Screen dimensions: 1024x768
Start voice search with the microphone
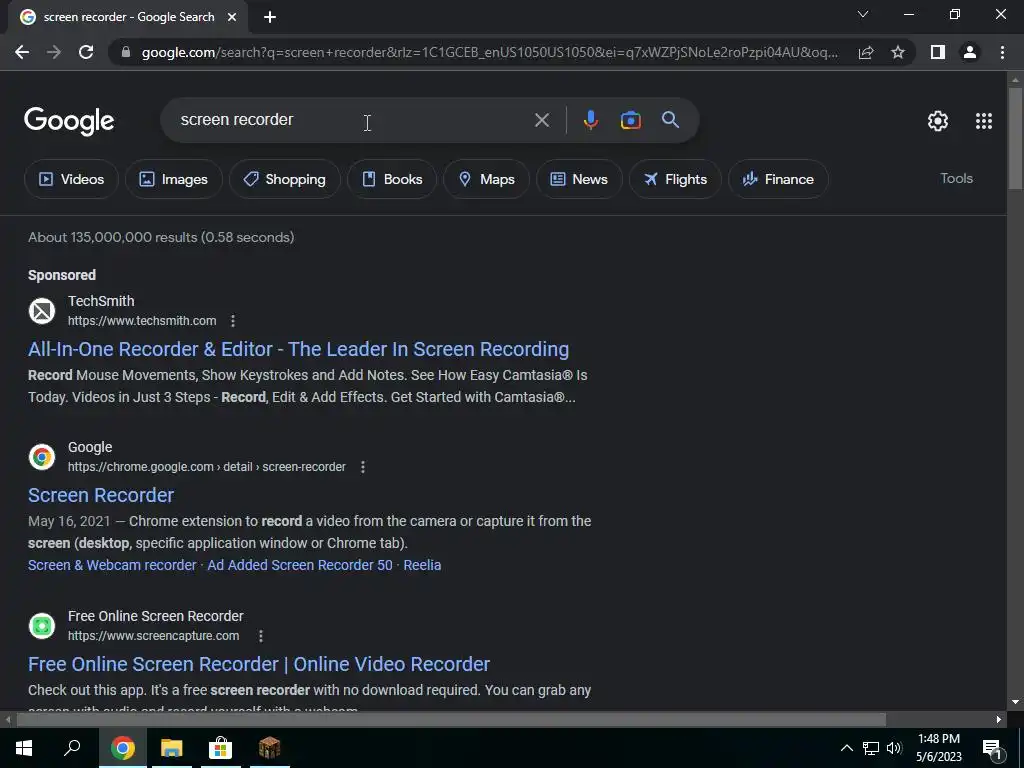tap(590, 120)
